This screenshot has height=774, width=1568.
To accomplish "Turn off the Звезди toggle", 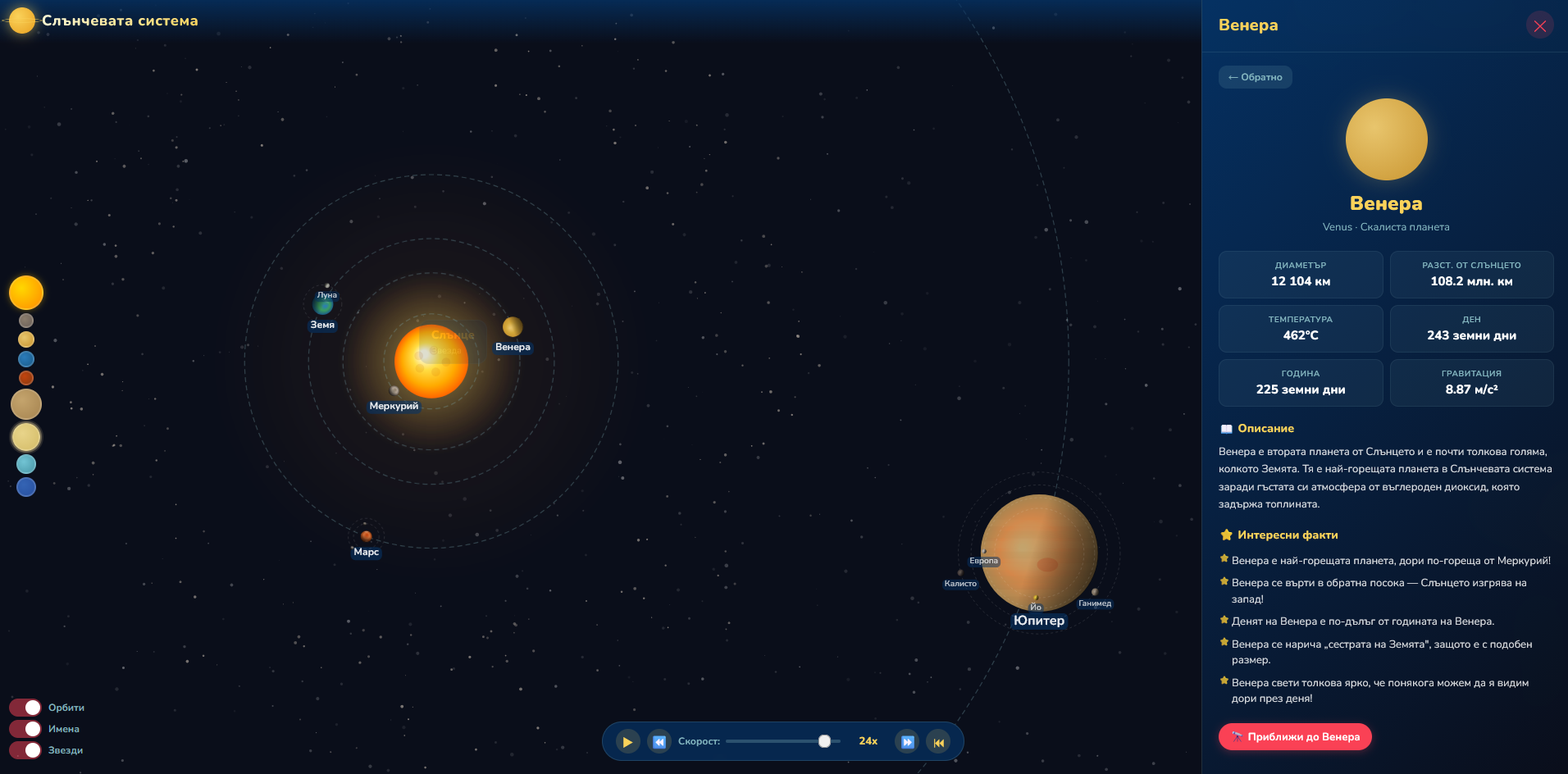I will point(25,750).
